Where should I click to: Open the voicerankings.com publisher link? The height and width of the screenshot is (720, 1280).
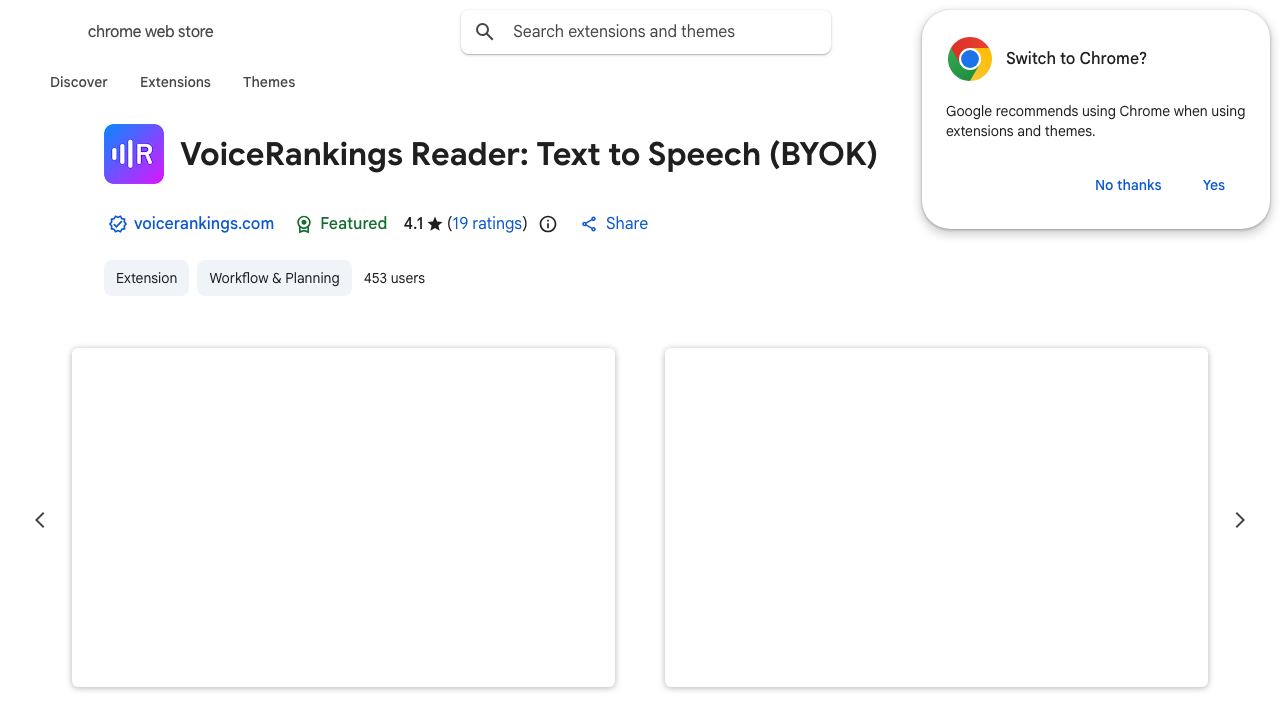click(204, 224)
